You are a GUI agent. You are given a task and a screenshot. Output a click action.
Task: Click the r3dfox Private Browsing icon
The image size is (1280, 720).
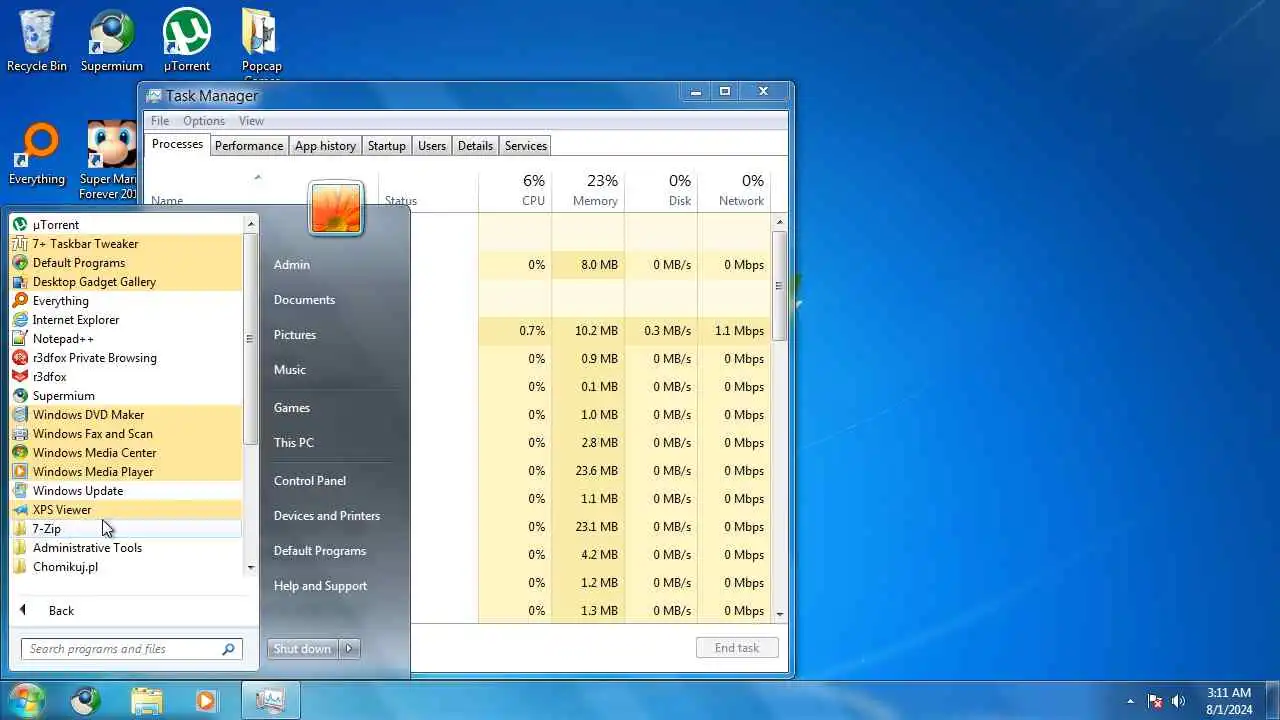pos(20,358)
